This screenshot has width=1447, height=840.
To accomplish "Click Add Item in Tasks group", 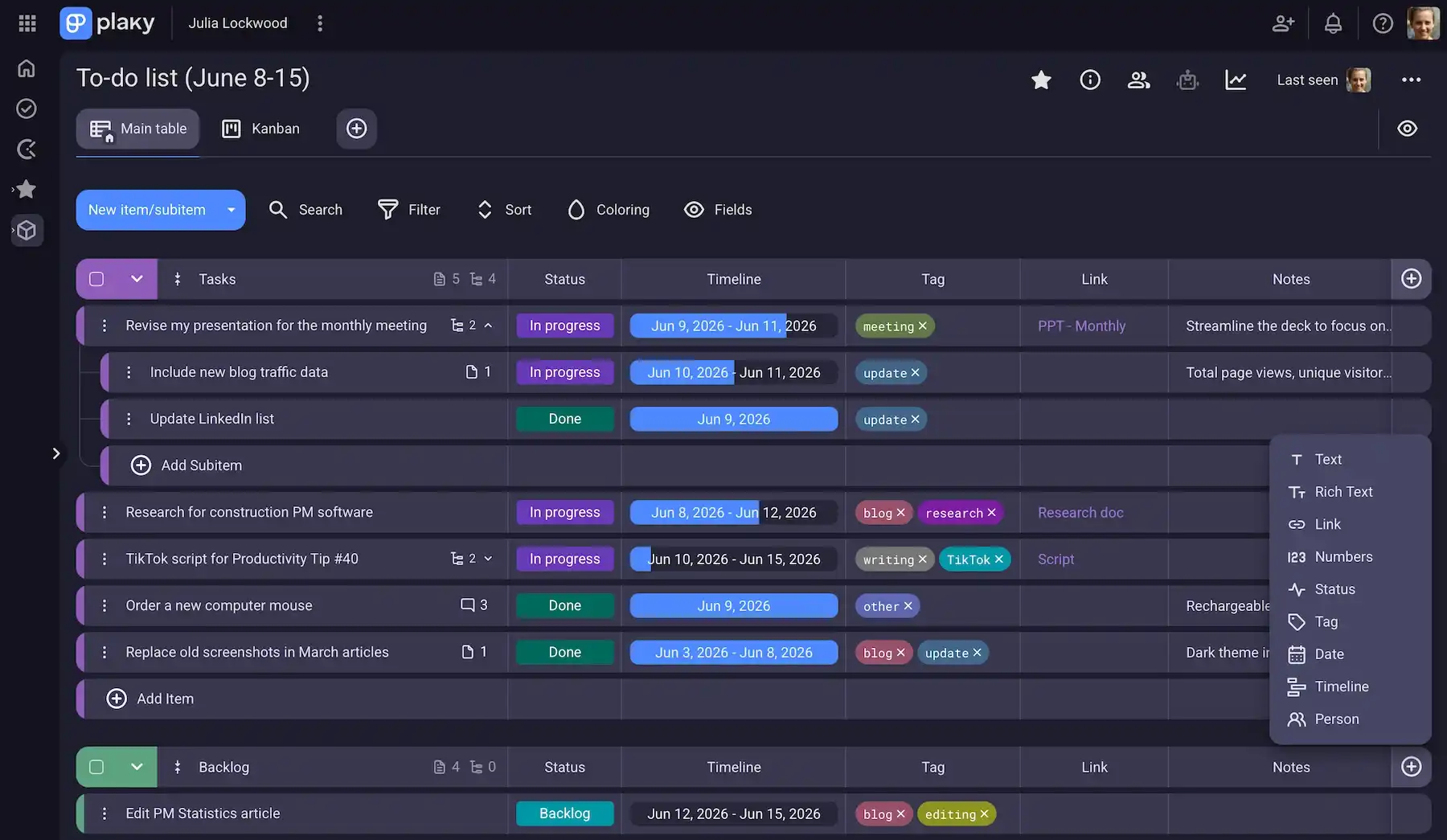I will point(150,699).
